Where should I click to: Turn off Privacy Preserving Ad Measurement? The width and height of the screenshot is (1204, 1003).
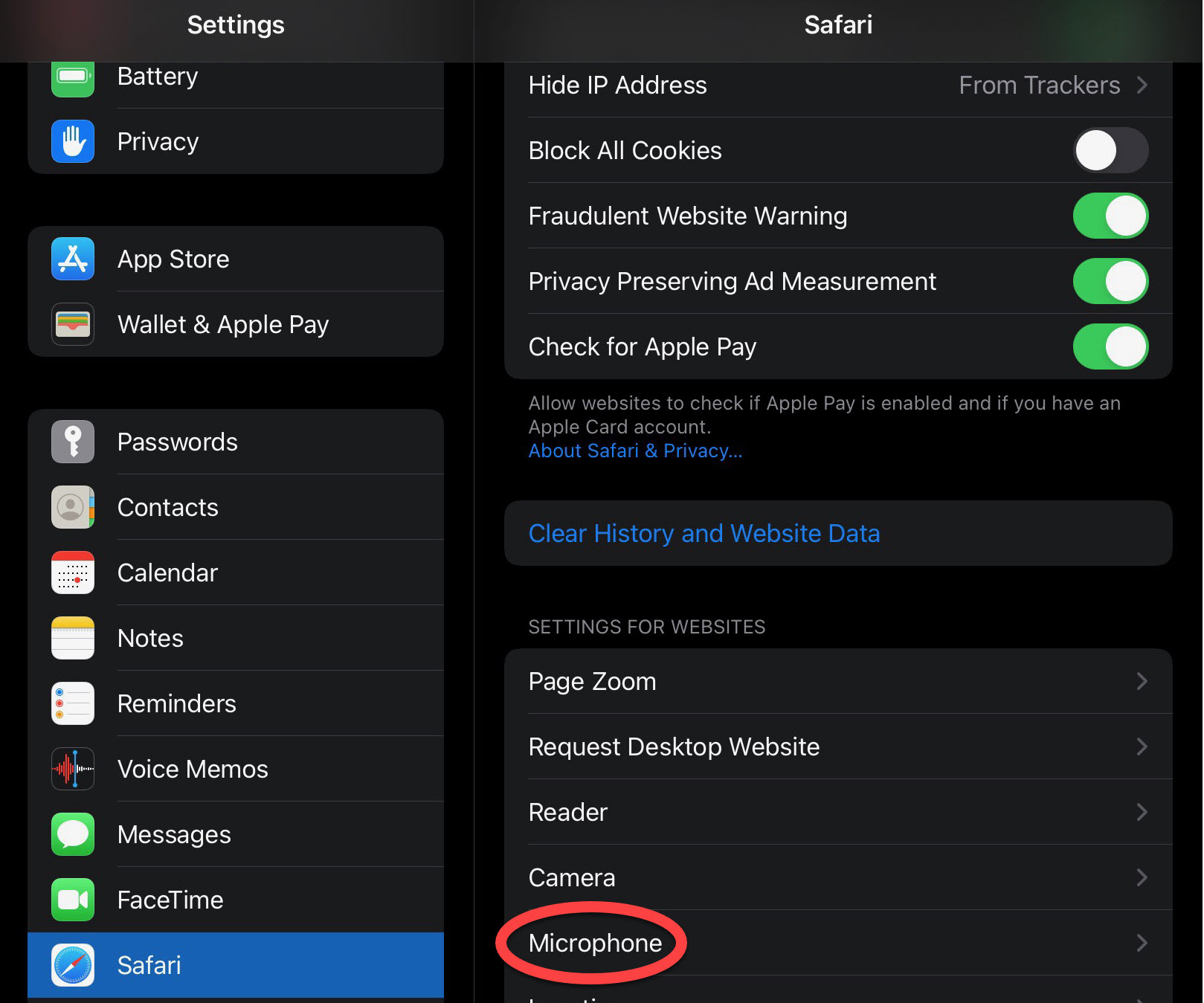click(x=1110, y=281)
